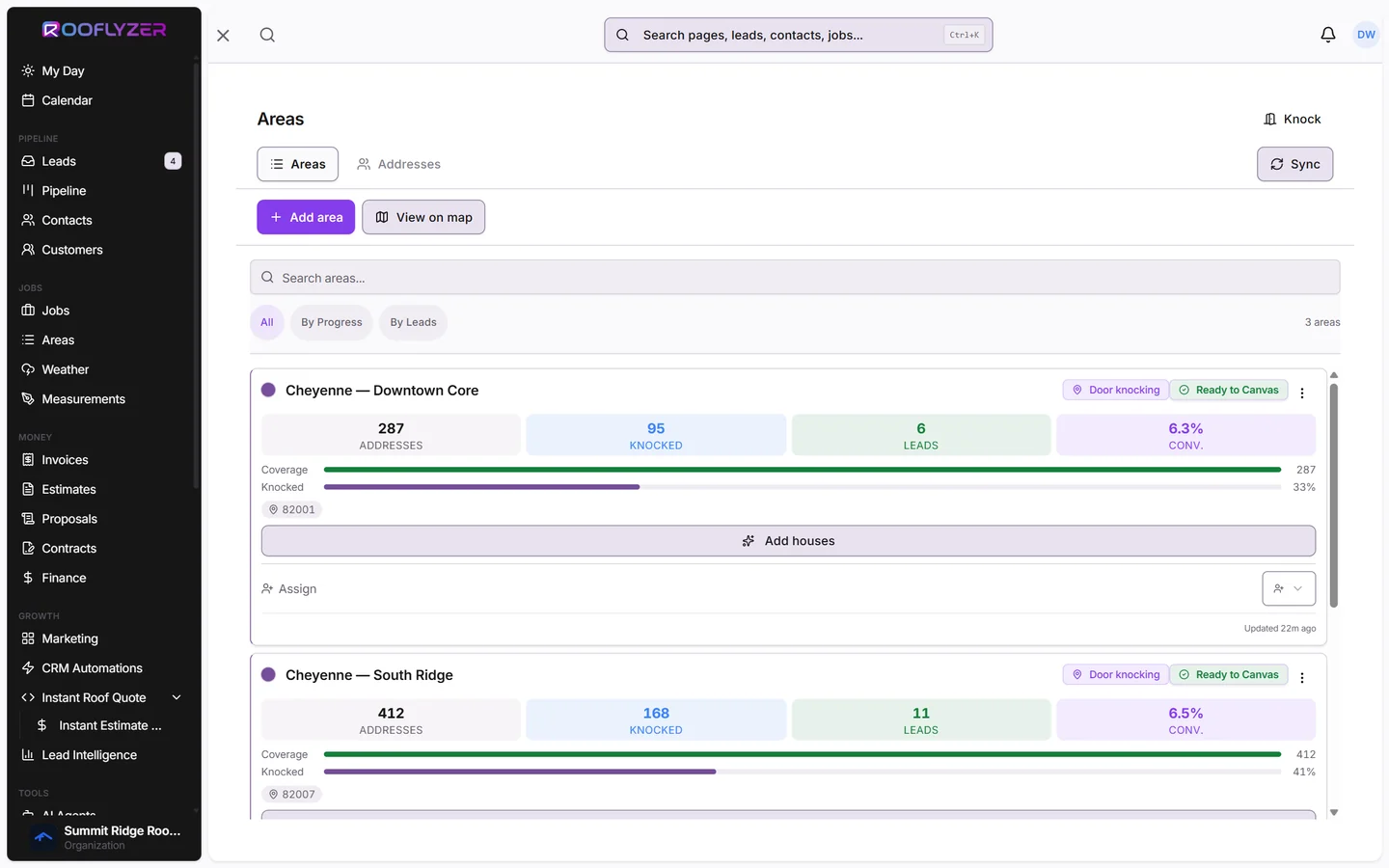Open the notifications bell
The image size is (1389, 868).
(1328, 35)
